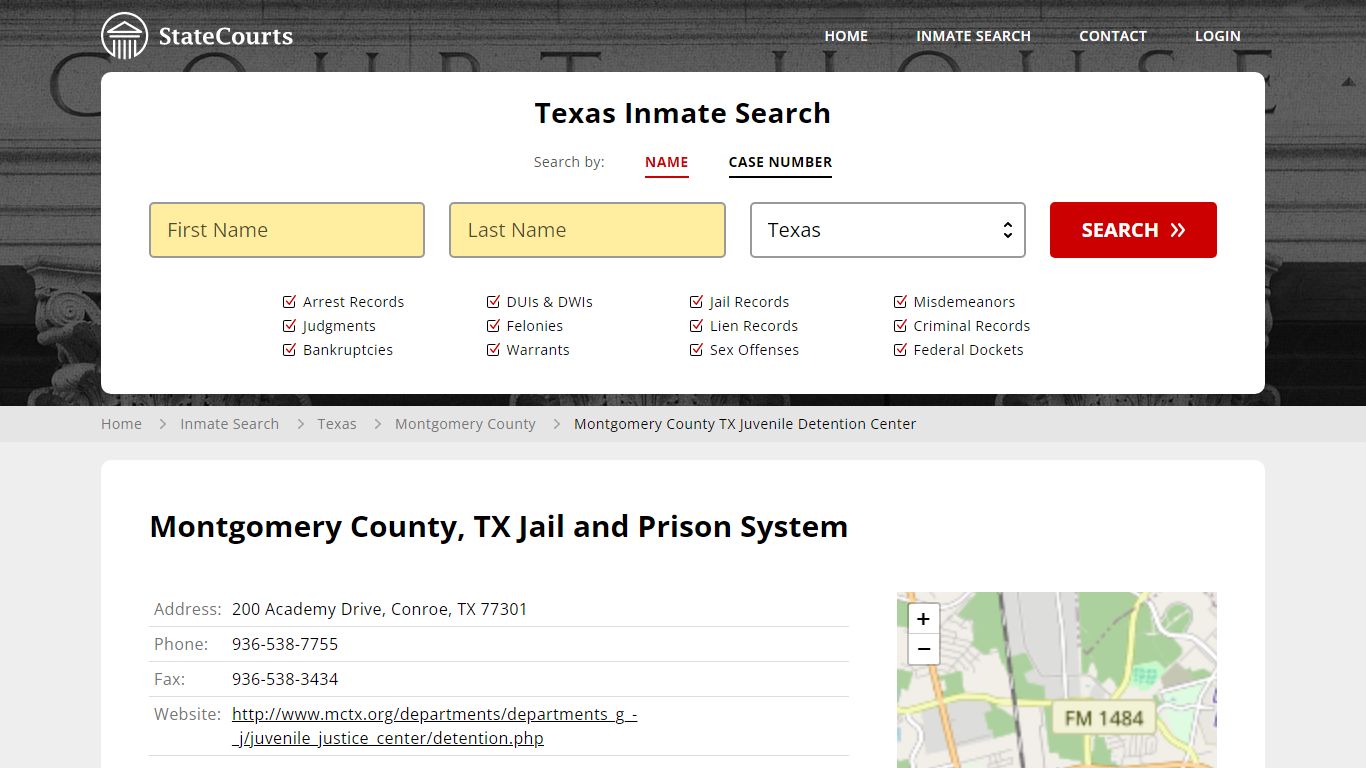Focus the First Name input field

pos(287,230)
